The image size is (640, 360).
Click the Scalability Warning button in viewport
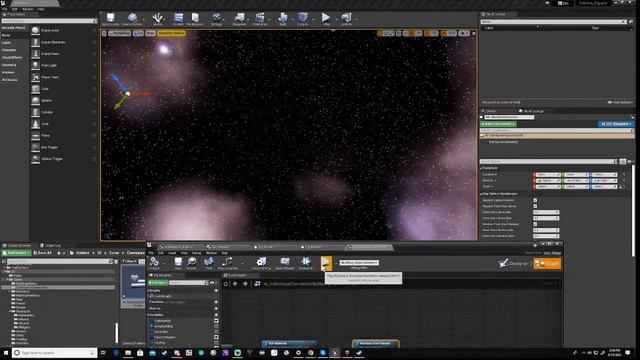coord(171,33)
